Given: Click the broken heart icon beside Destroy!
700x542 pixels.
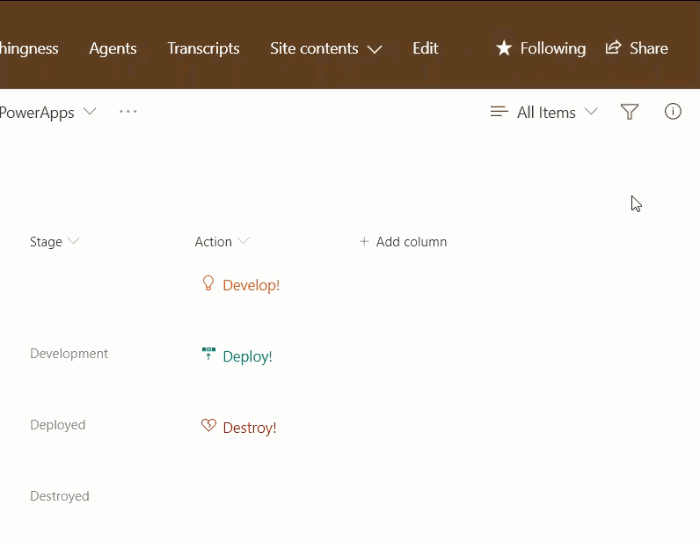Looking at the screenshot, I should [x=208, y=426].
